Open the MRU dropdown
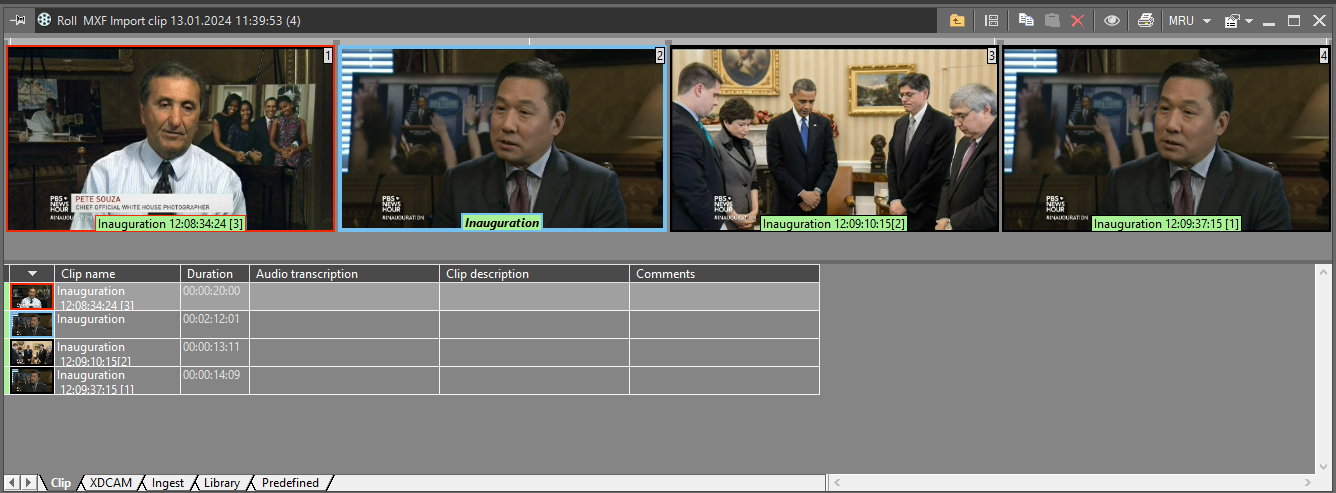This screenshot has height=493, width=1336. tap(1189, 20)
